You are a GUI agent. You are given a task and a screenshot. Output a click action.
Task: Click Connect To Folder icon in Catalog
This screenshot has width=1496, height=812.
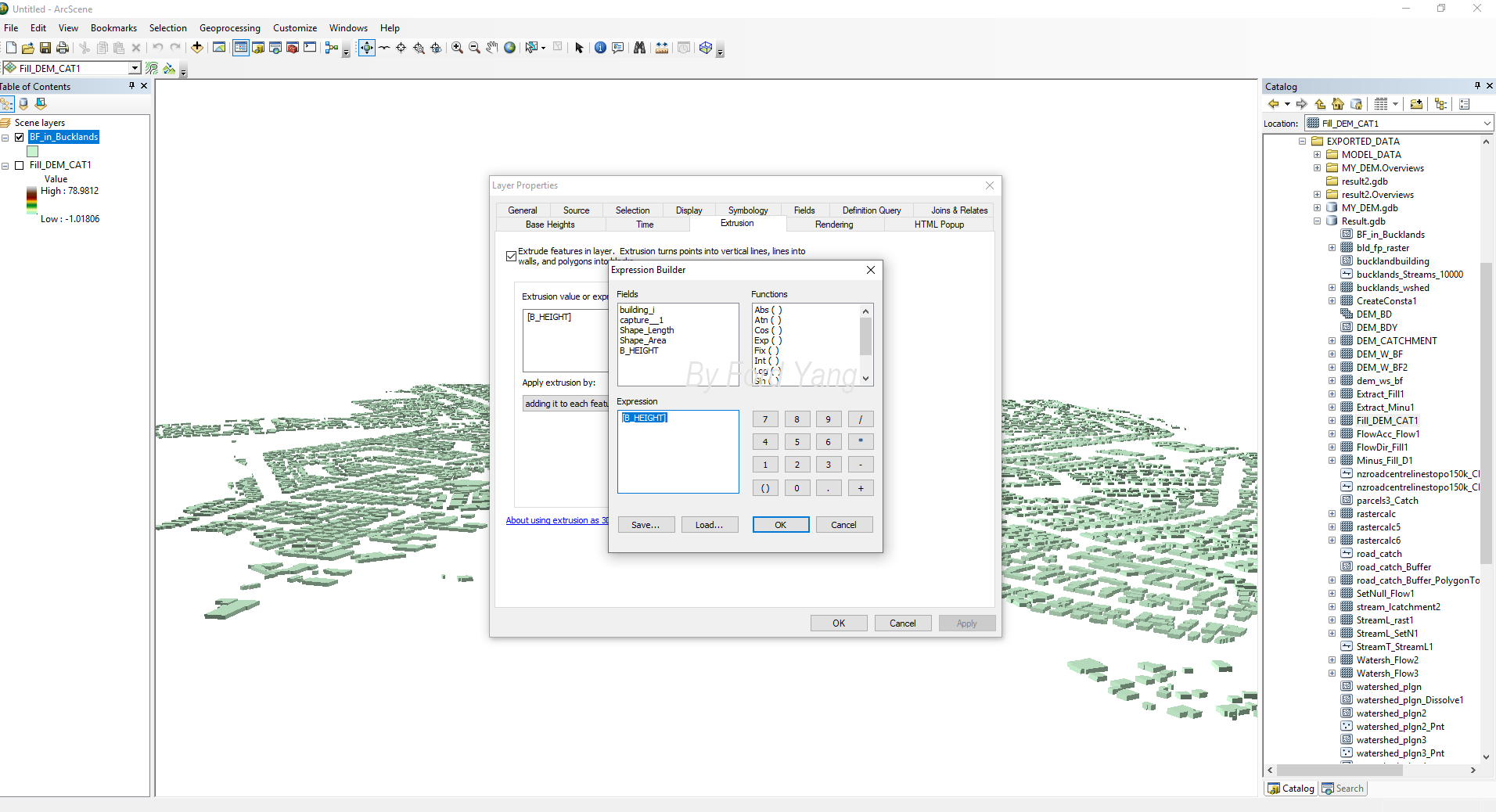point(1416,104)
